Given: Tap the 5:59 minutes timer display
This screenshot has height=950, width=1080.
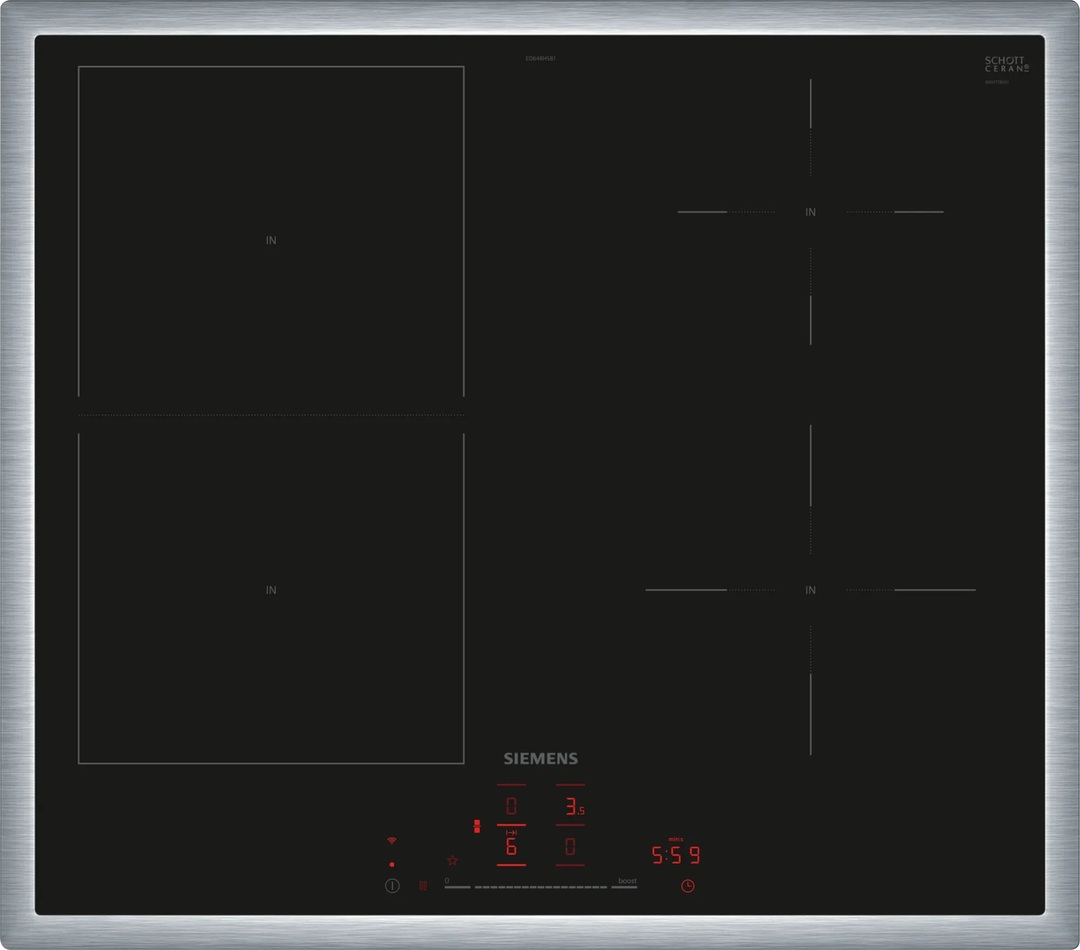Looking at the screenshot, I should [676, 855].
